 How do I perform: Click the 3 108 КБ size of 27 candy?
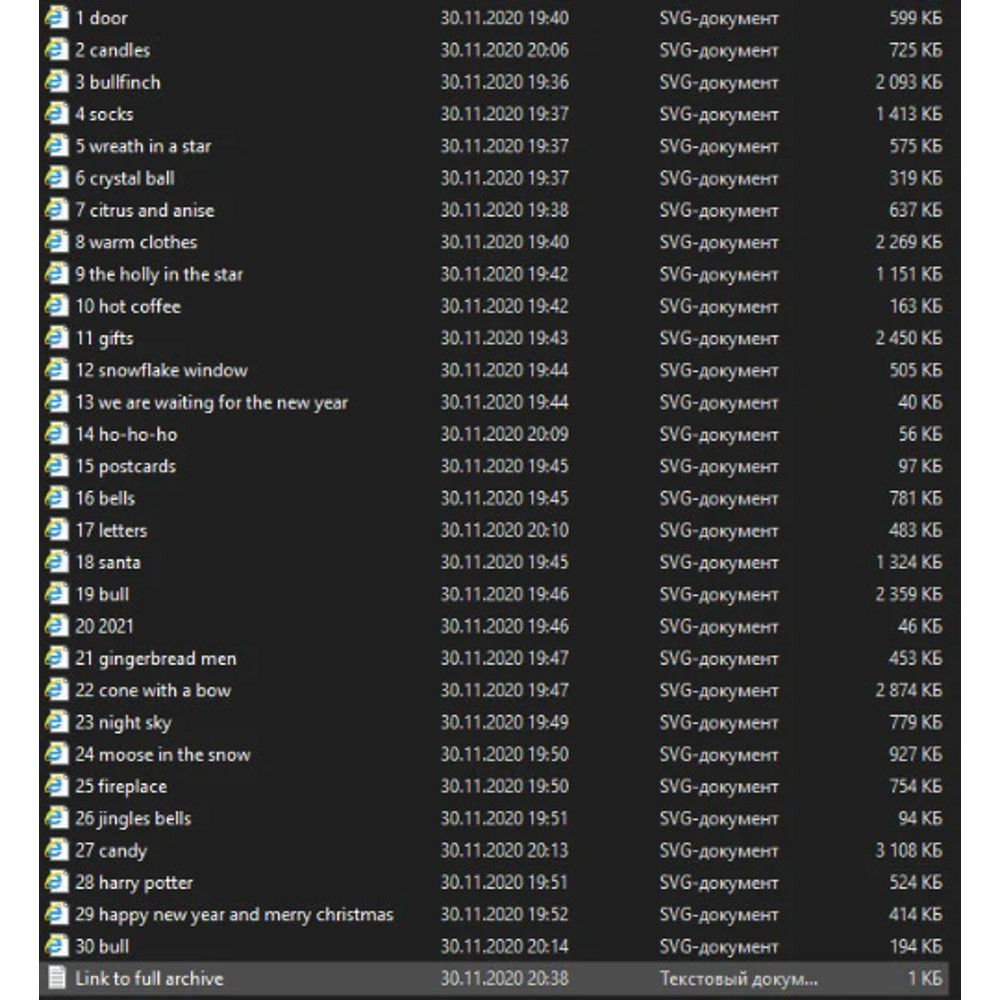pyautogui.click(x=908, y=850)
